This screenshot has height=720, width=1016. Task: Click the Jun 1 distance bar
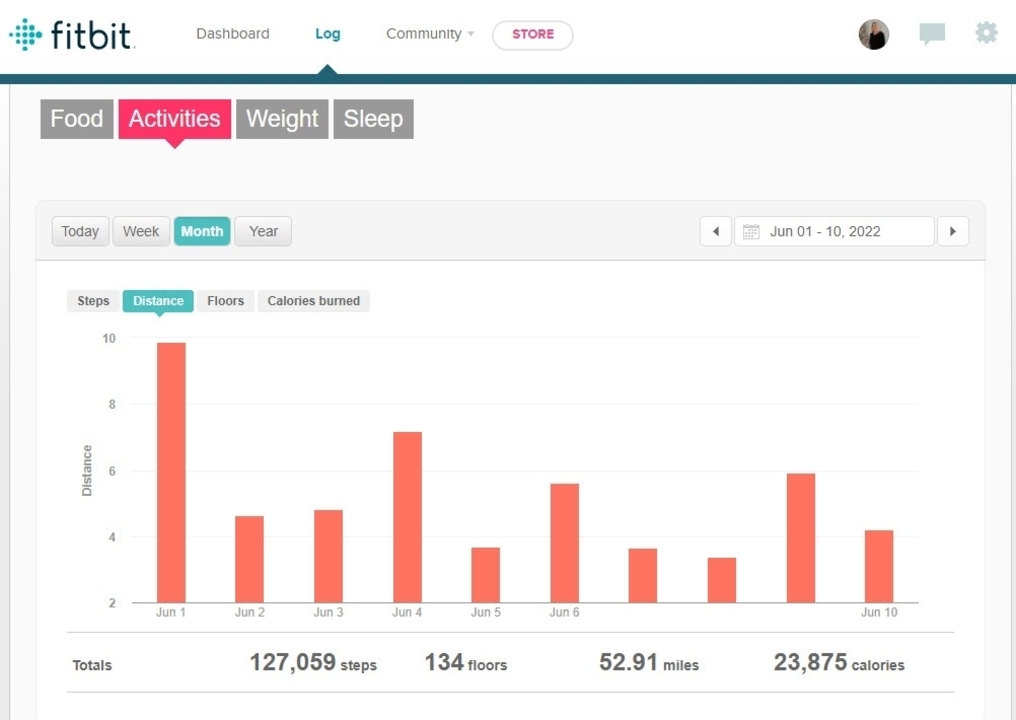(171, 472)
